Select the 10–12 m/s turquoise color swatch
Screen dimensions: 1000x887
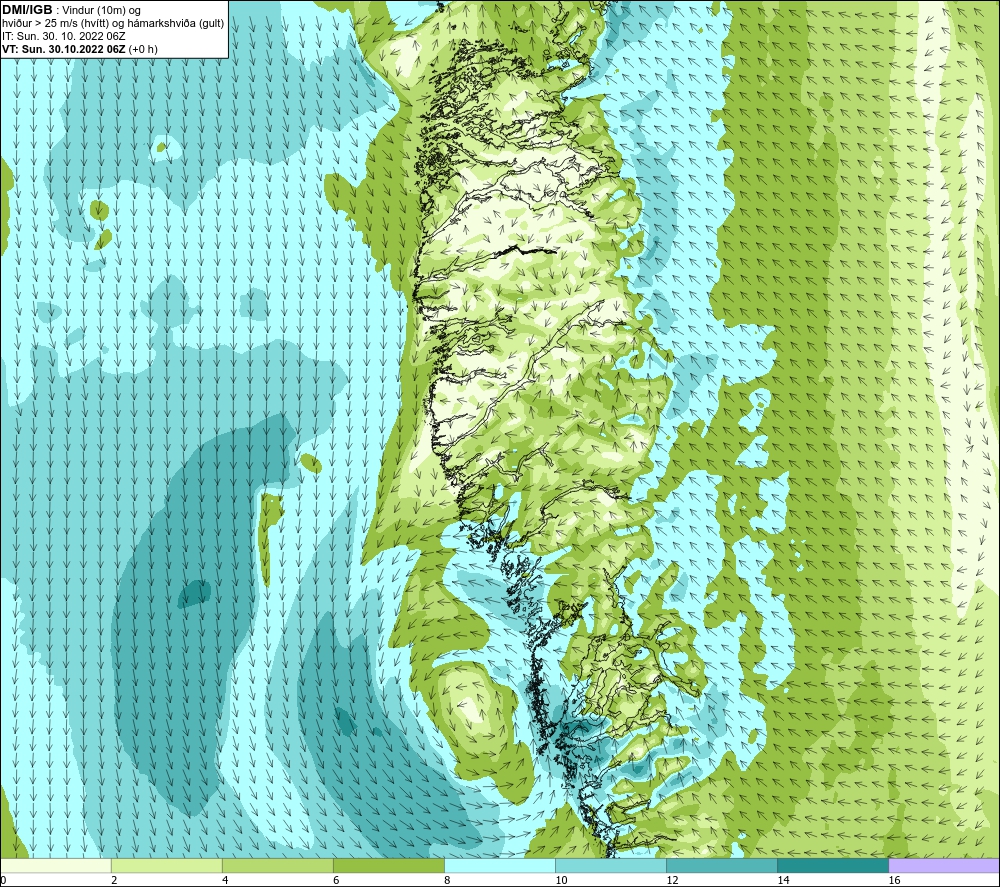[610, 866]
